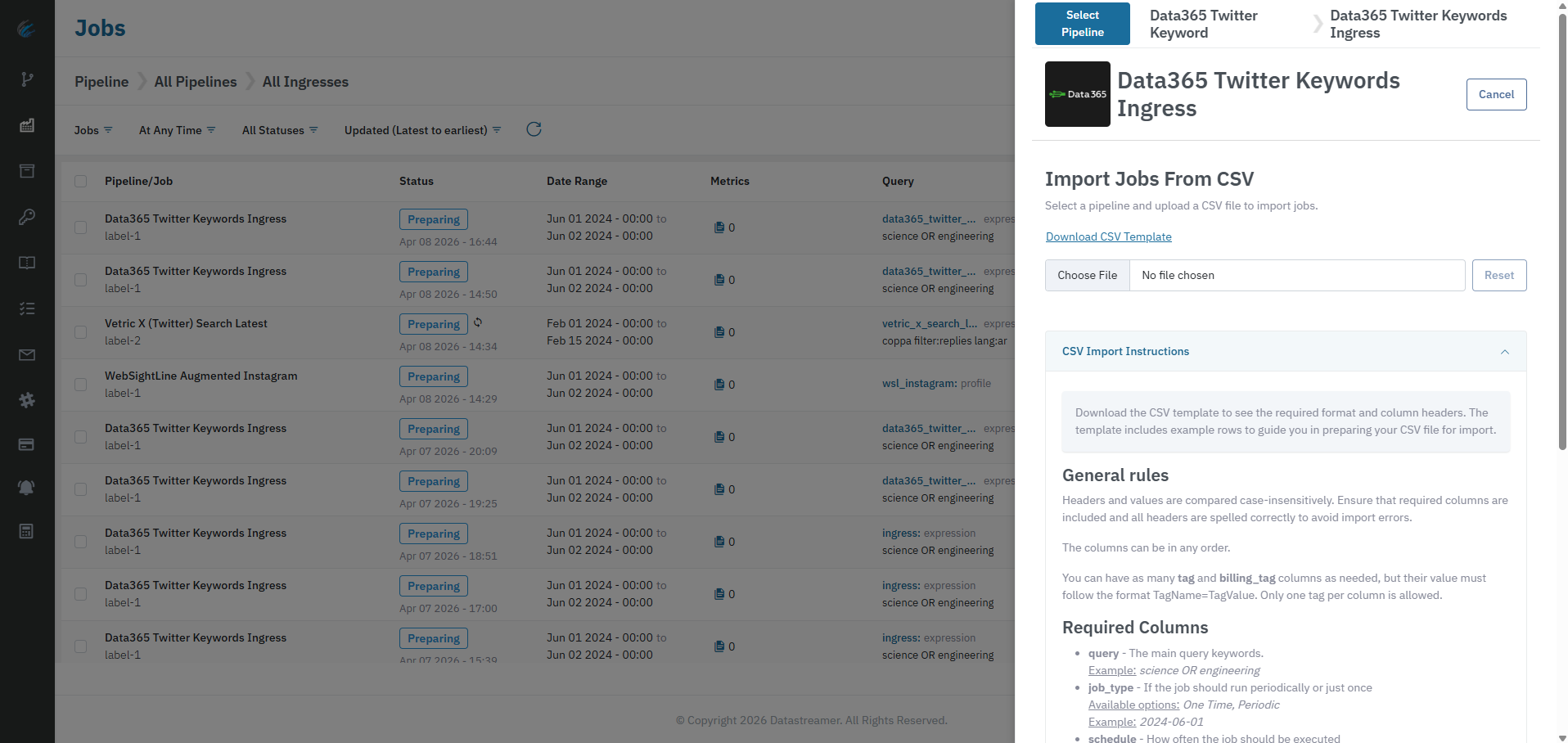Check the job updated Apr 07 18:51
Image resolution: width=1568 pixels, height=743 pixels.
pos(80,542)
